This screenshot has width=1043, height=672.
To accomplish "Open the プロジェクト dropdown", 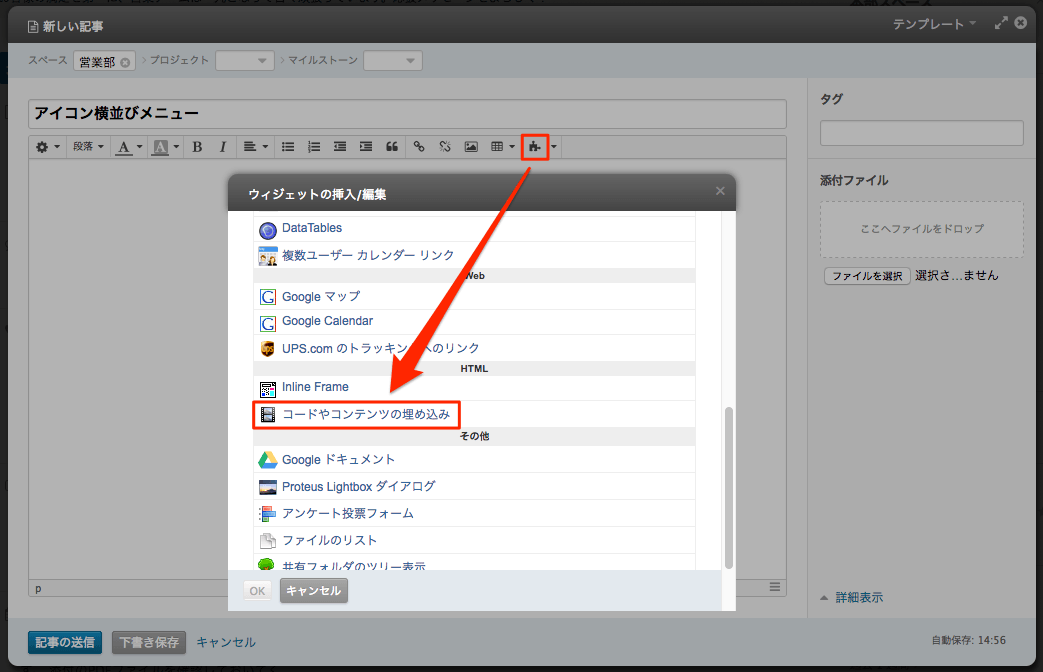I will [x=245, y=61].
